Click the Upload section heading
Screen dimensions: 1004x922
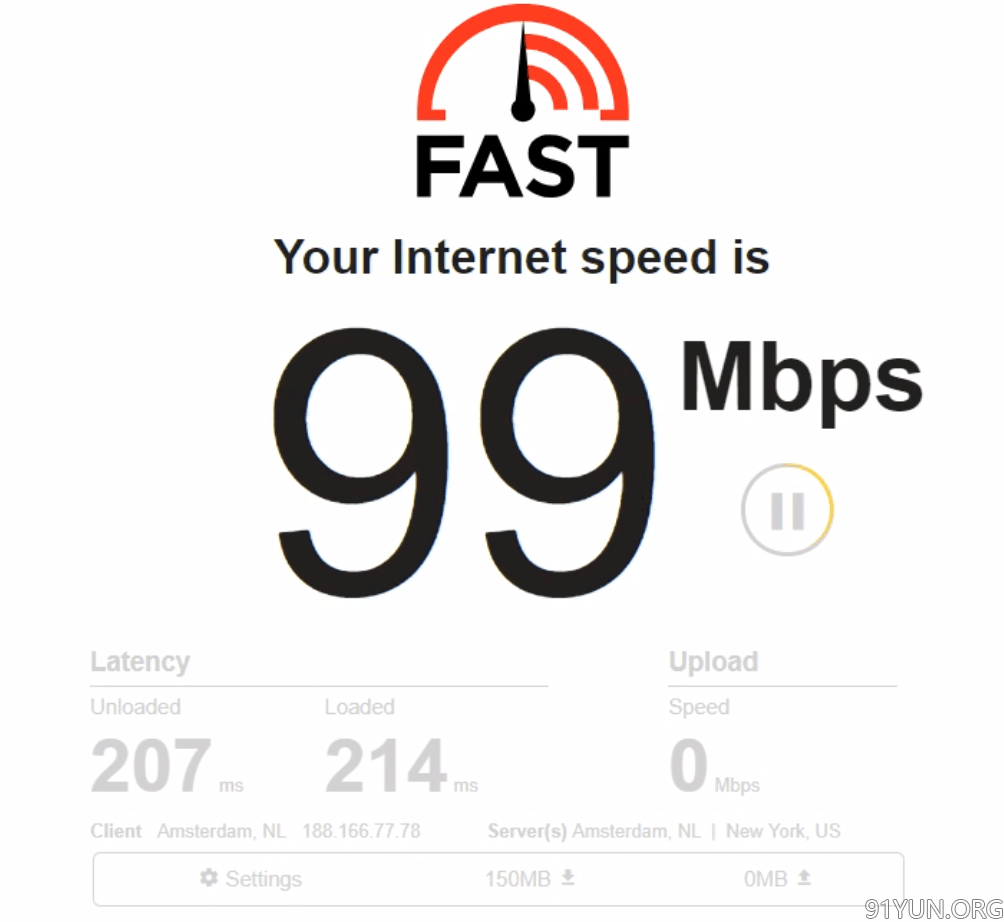click(713, 661)
